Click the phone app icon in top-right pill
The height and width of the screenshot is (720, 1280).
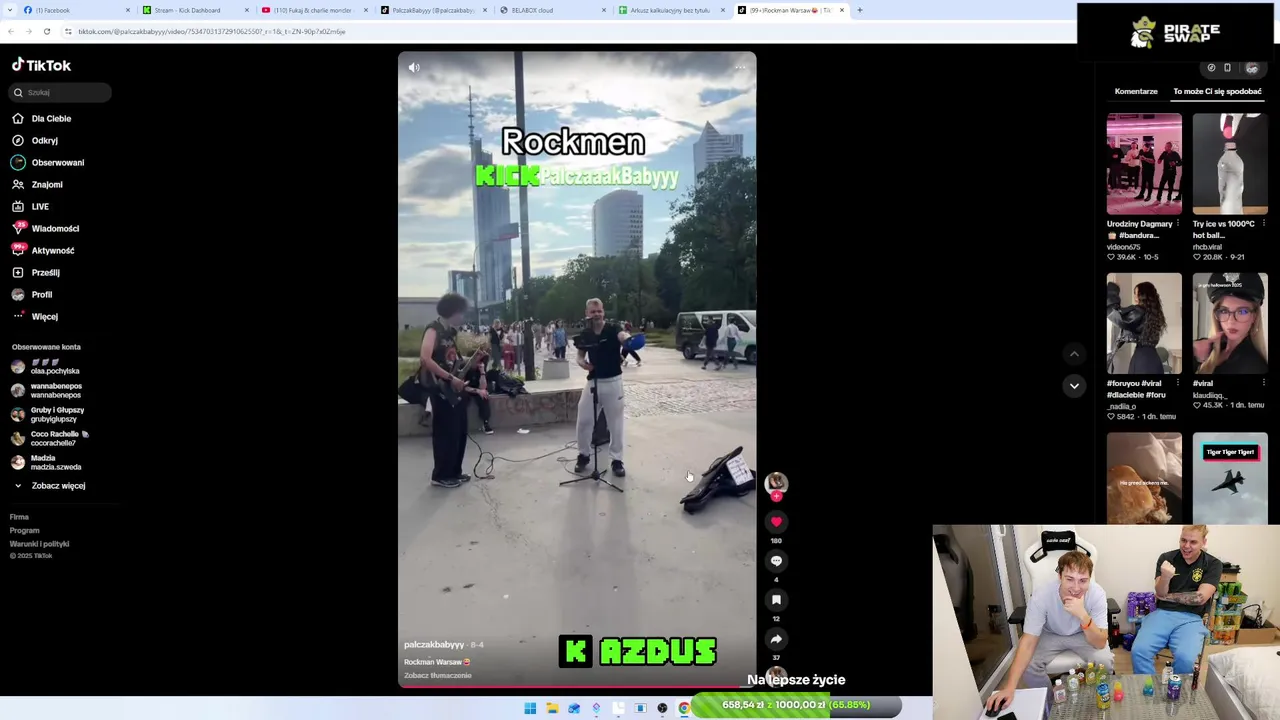[x=1228, y=68]
